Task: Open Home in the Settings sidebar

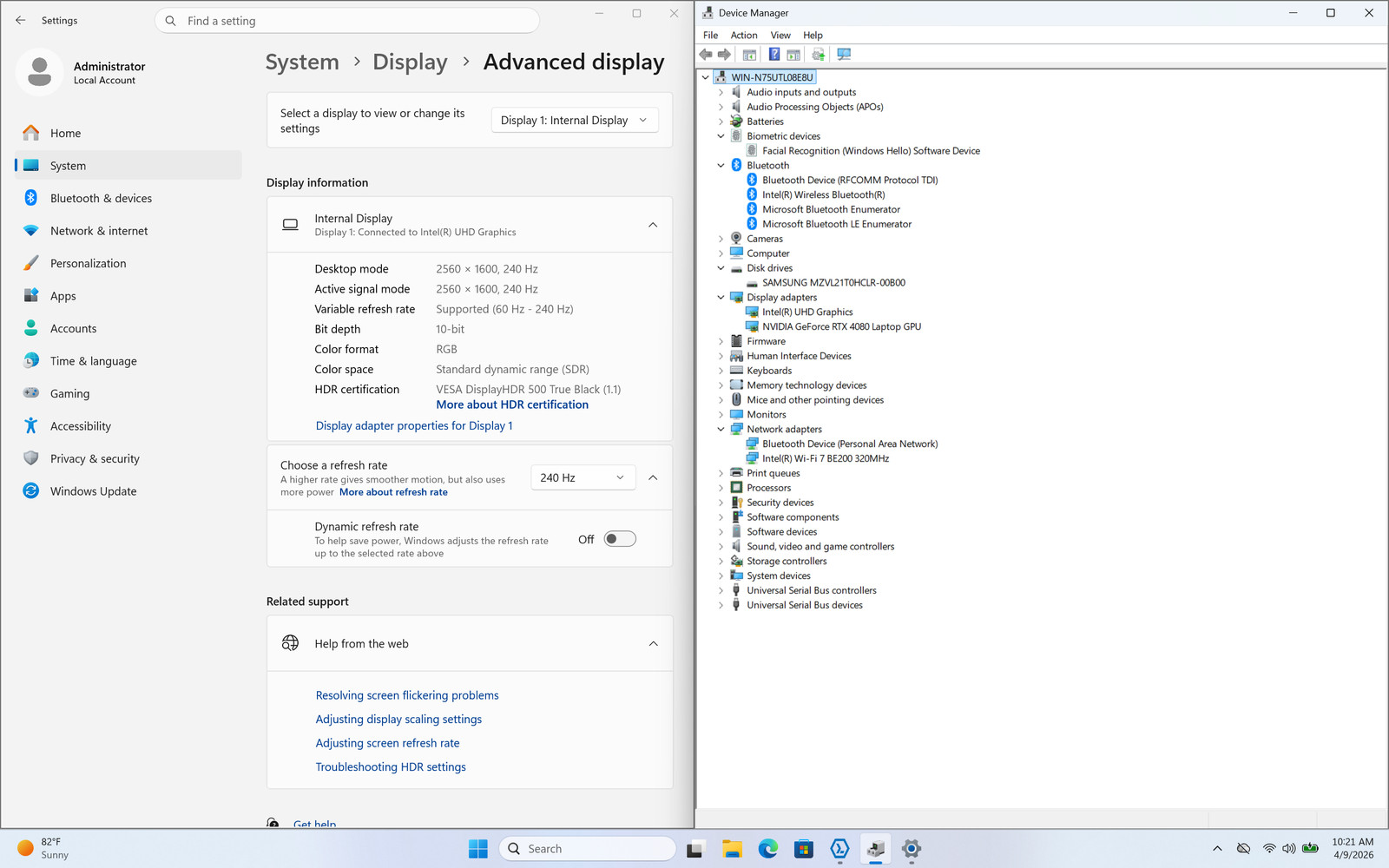Action: pos(128,133)
